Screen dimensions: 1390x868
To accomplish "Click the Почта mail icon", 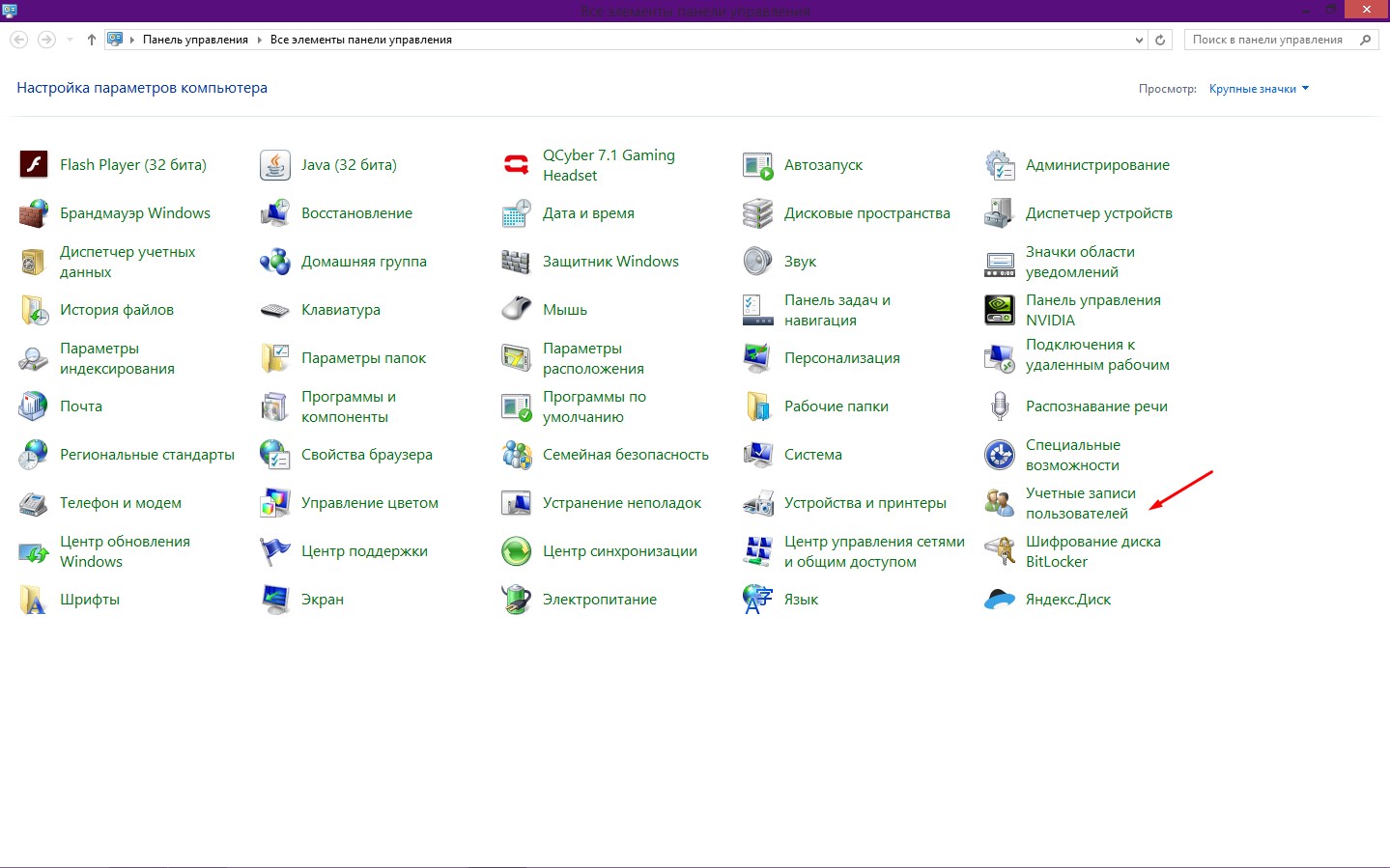I will [x=34, y=406].
